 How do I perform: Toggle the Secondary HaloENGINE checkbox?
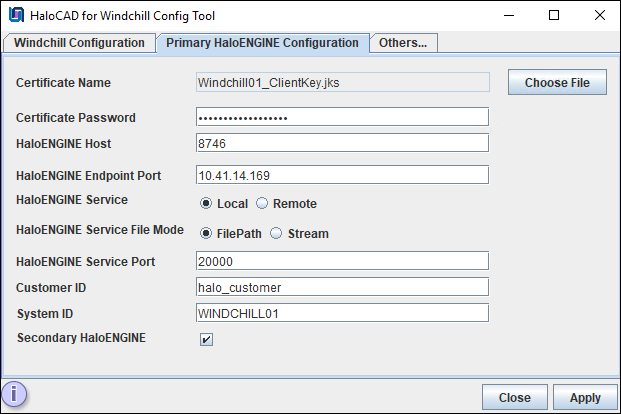pyautogui.click(x=206, y=339)
